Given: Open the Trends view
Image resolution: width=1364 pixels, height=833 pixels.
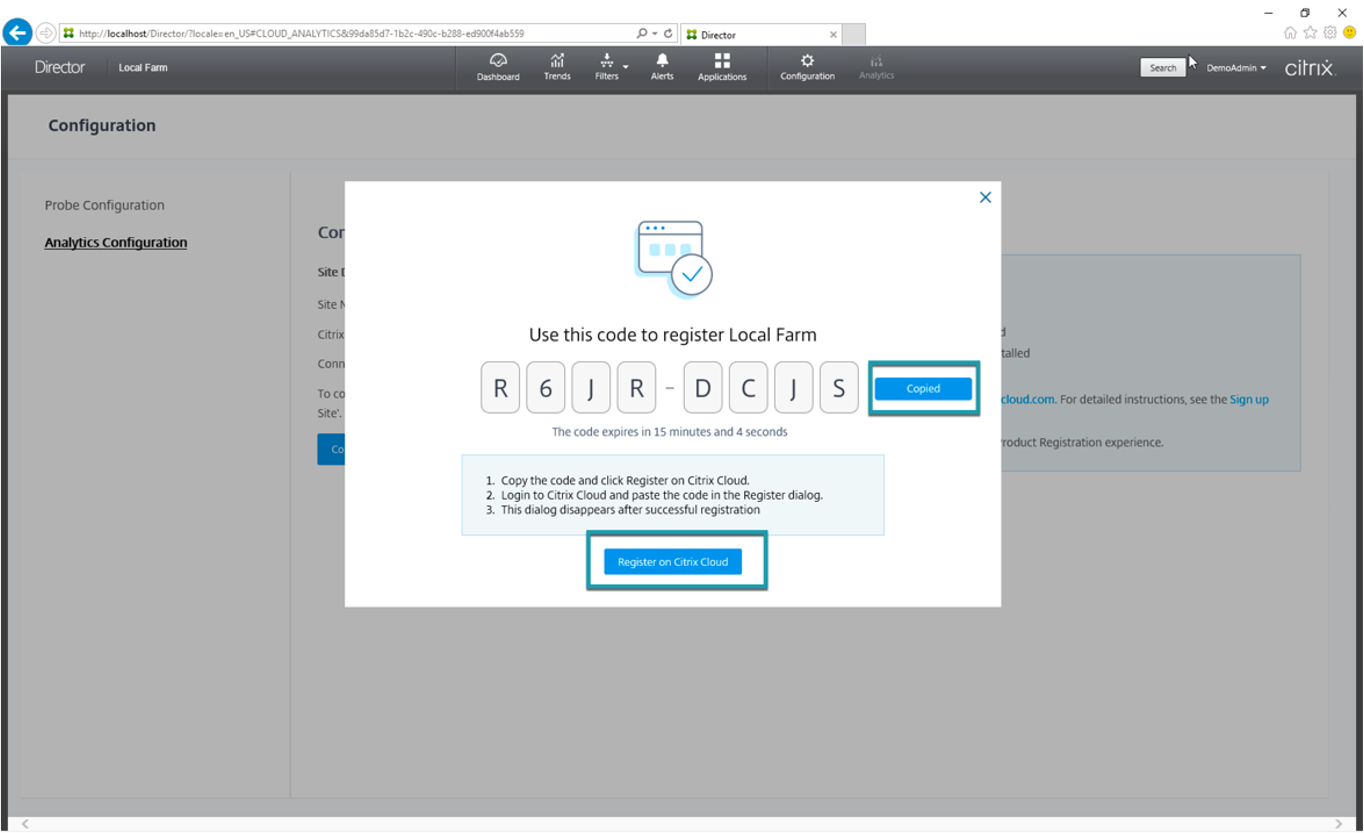Looking at the screenshot, I should pyautogui.click(x=557, y=67).
